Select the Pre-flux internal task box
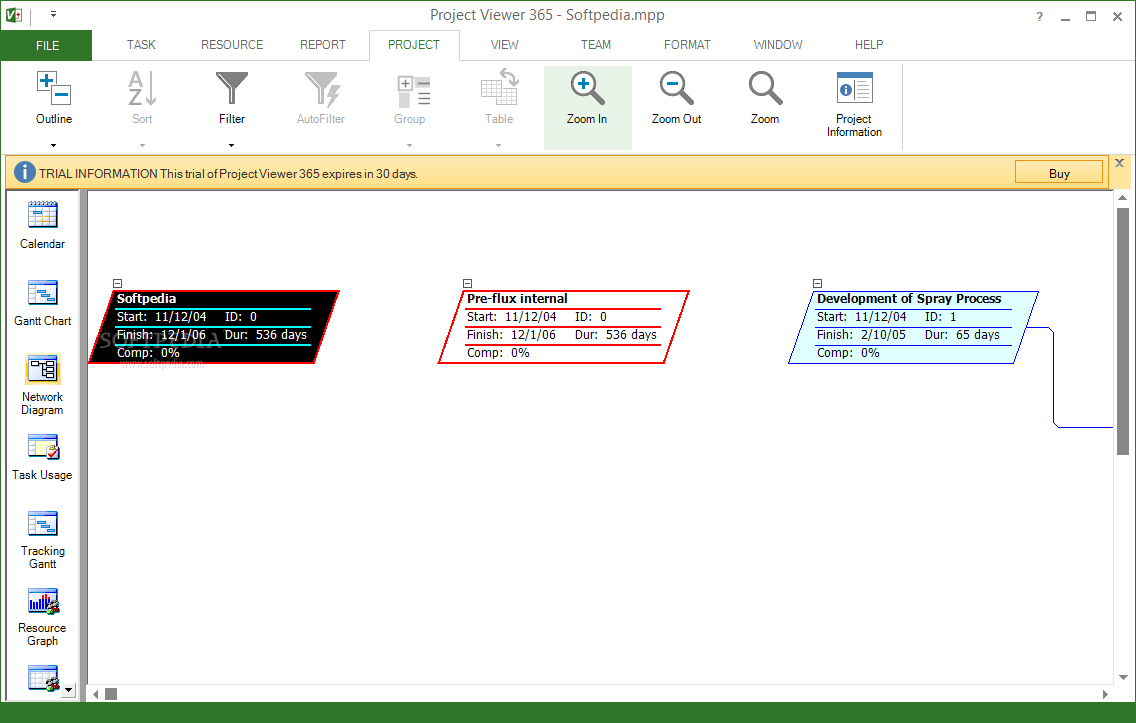1136x723 pixels. point(564,327)
